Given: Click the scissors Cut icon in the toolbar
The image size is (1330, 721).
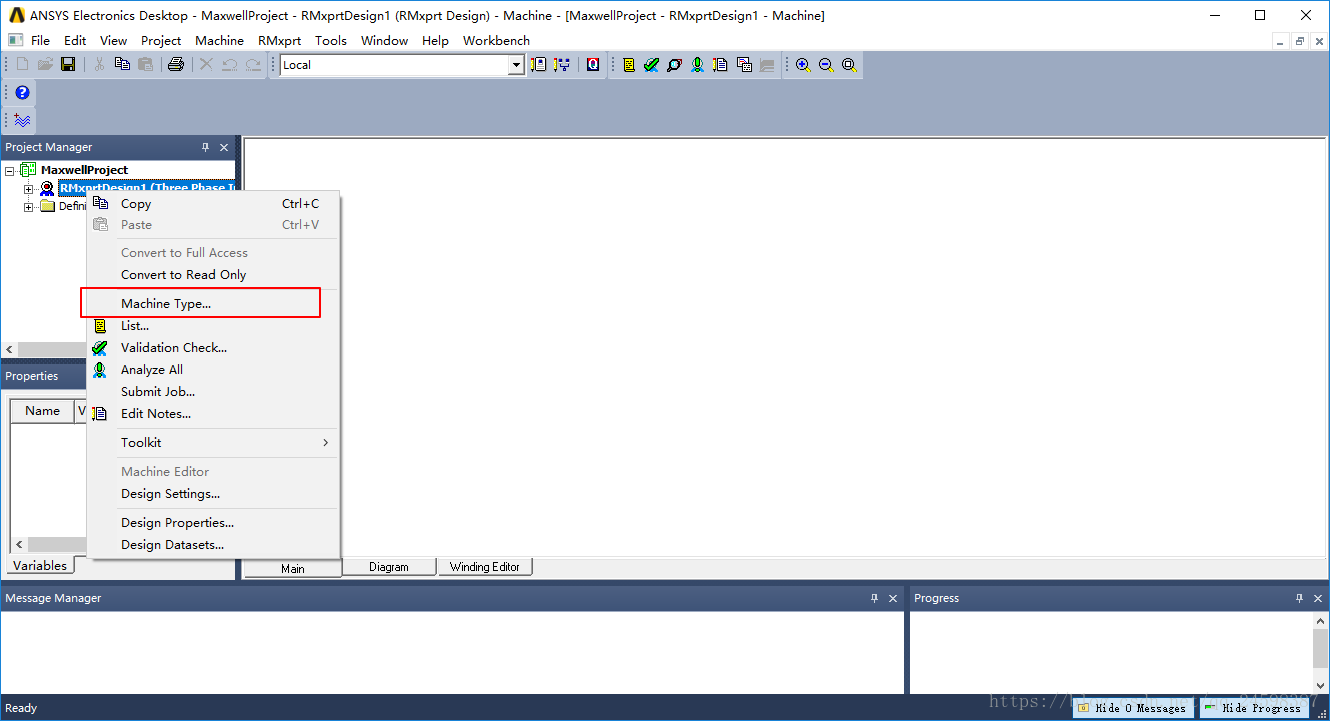Looking at the screenshot, I should pyautogui.click(x=99, y=64).
